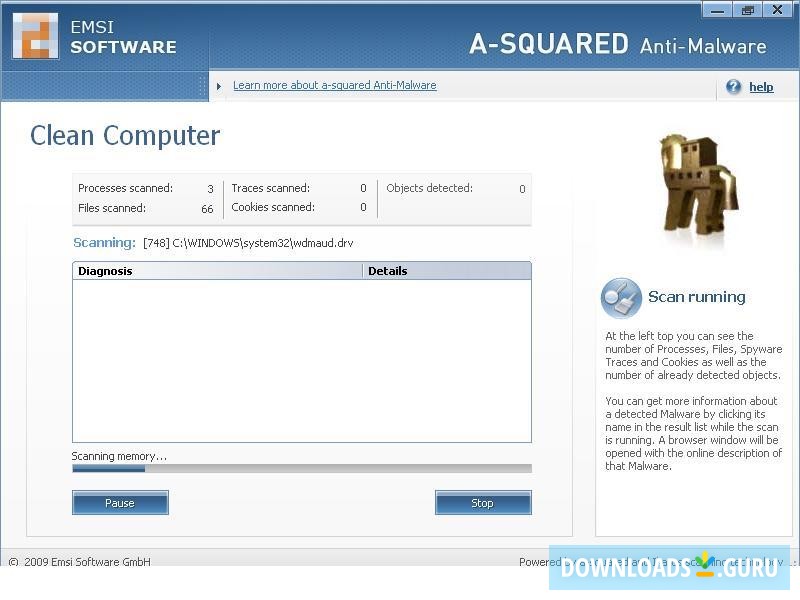Image resolution: width=800 pixels, height=600 pixels.
Task: Open the blue help question mark icon
Action: 733,87
